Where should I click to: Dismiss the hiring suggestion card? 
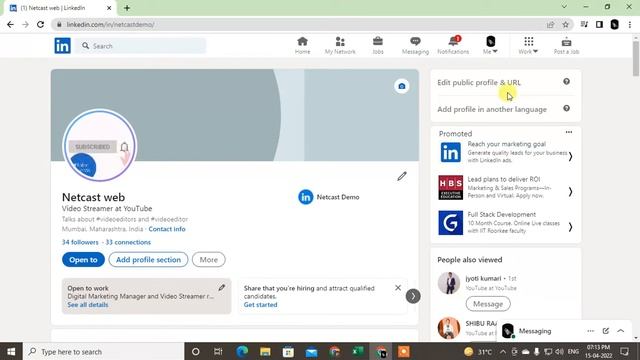coord(398,288)
